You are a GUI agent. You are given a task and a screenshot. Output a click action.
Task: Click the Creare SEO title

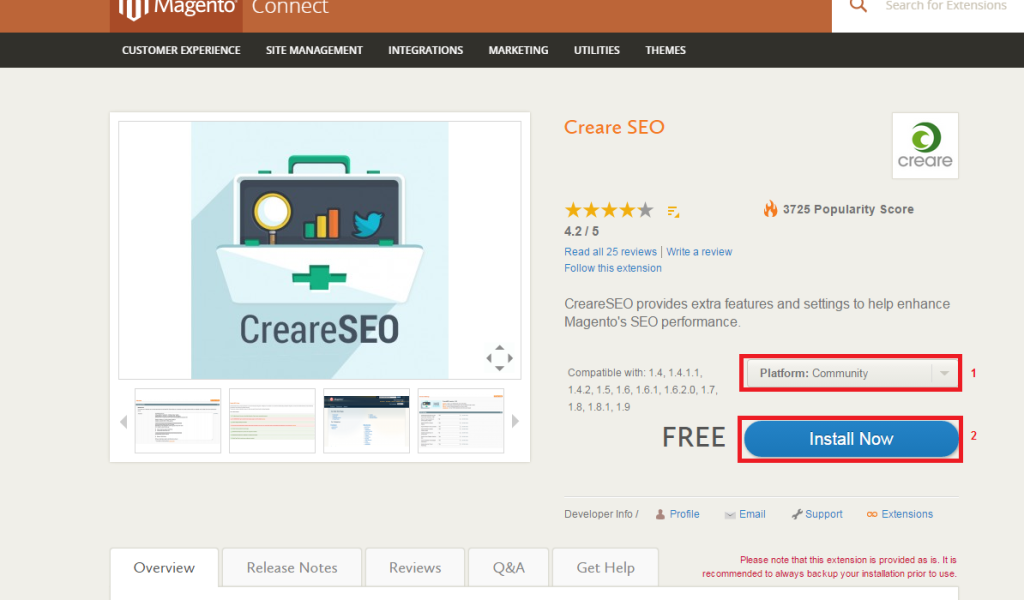click(x=614, y=127)
